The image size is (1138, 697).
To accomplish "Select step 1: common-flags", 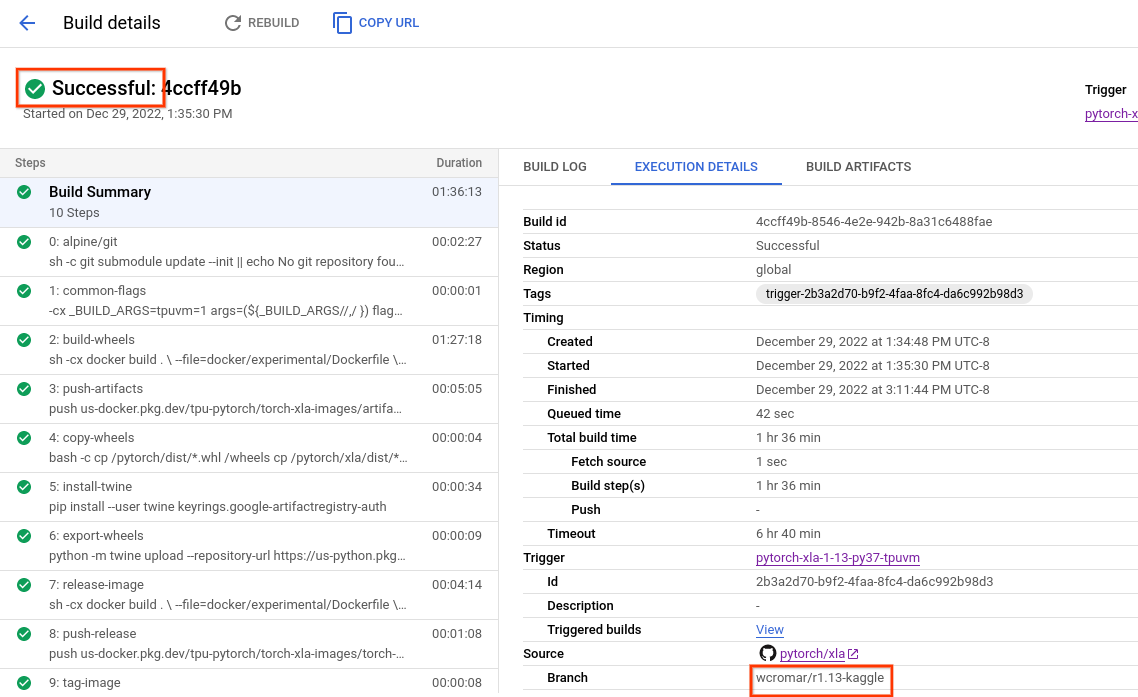I will point(249,301).
